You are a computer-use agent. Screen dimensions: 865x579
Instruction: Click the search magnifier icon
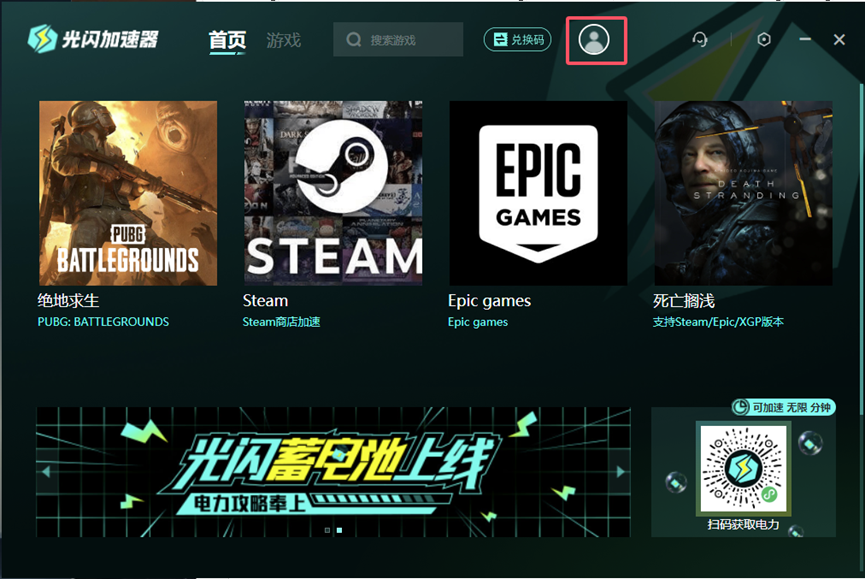[354, 40]
